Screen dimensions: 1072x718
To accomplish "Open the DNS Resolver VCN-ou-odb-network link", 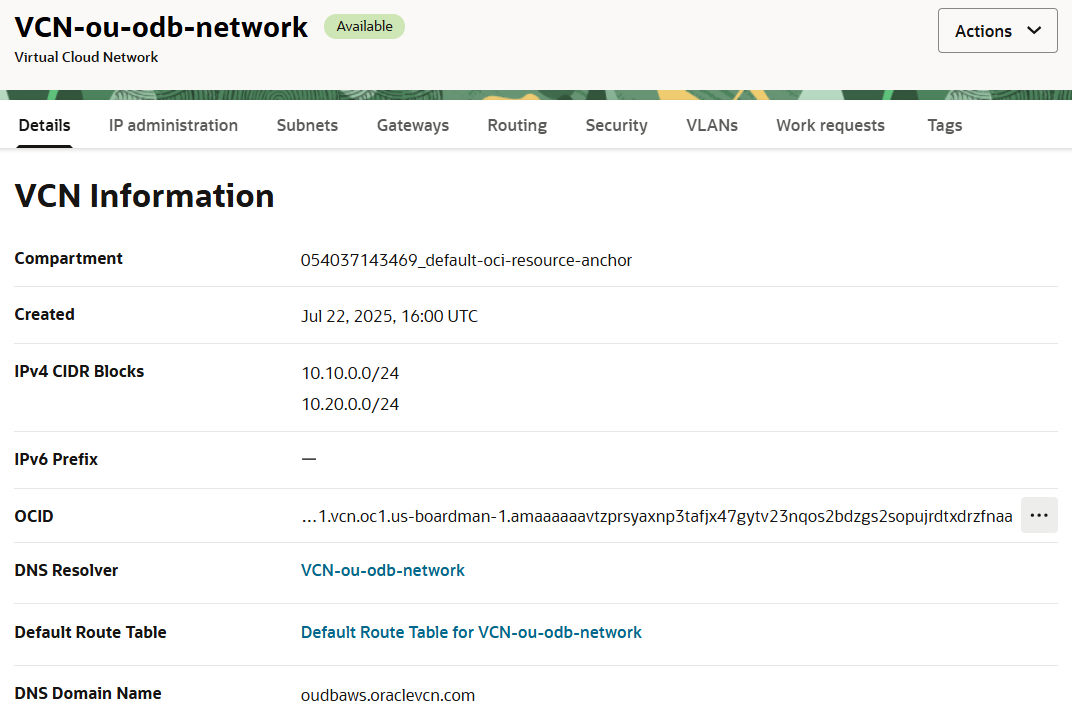I will click(x=383, y=570).
